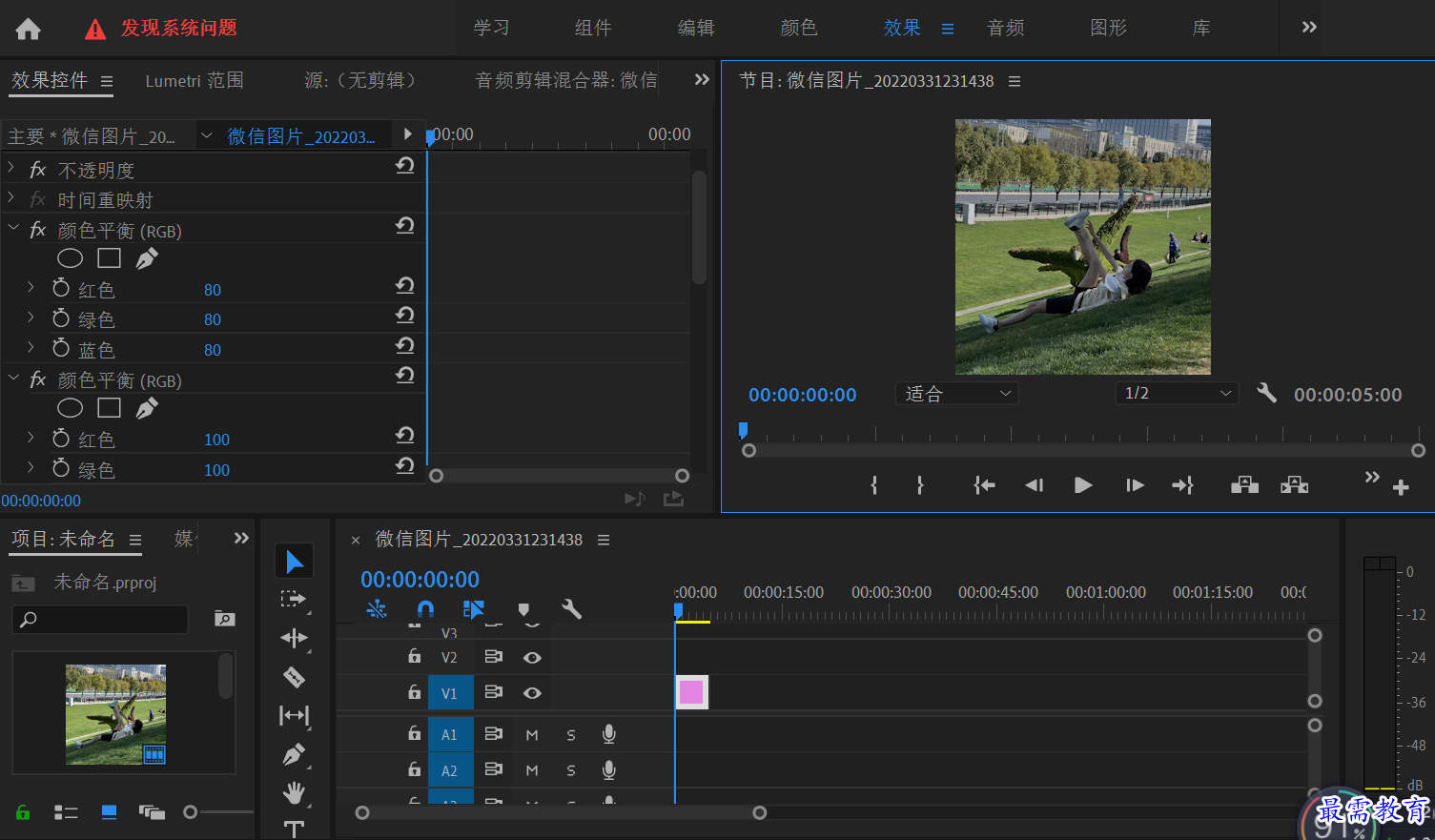Collapse first 颜色平衡 (RGB) effect
The image size is (1435, 840).
13,229
